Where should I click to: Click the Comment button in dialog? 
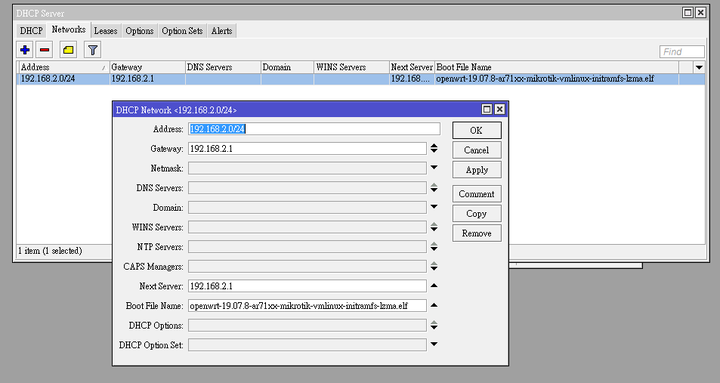point(477,194)
